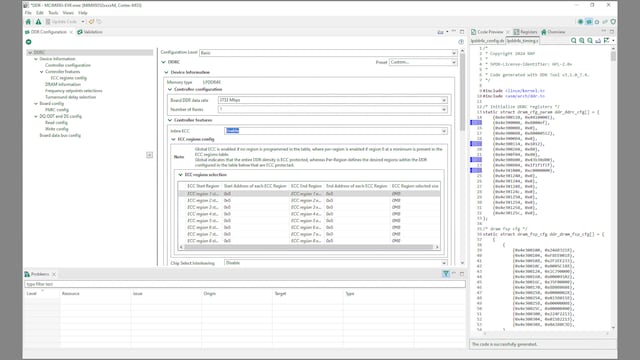Click the help question mark icon

click(x=461, y=42)
